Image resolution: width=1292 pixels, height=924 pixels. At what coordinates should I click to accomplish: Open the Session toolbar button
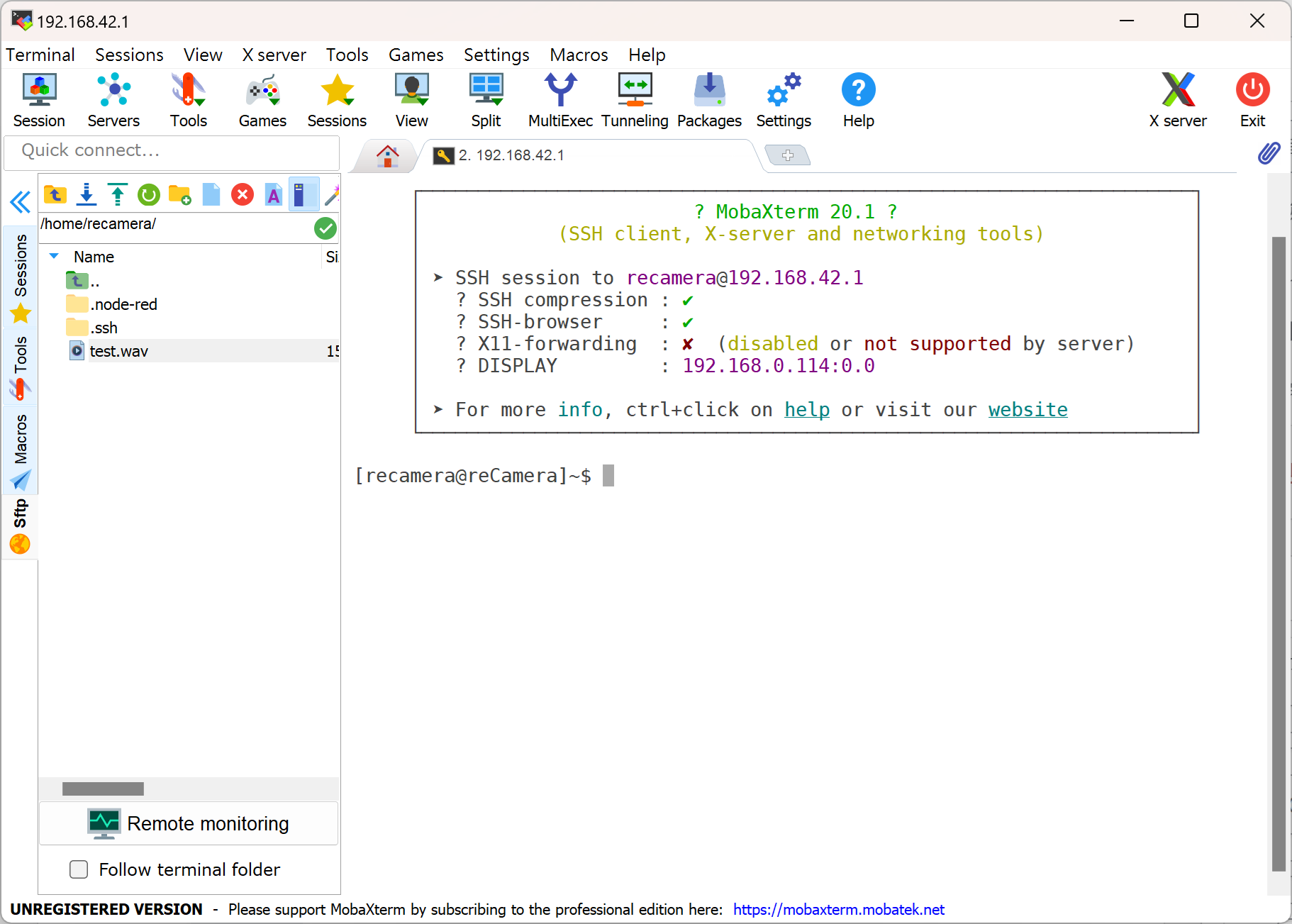pos(39,100)
